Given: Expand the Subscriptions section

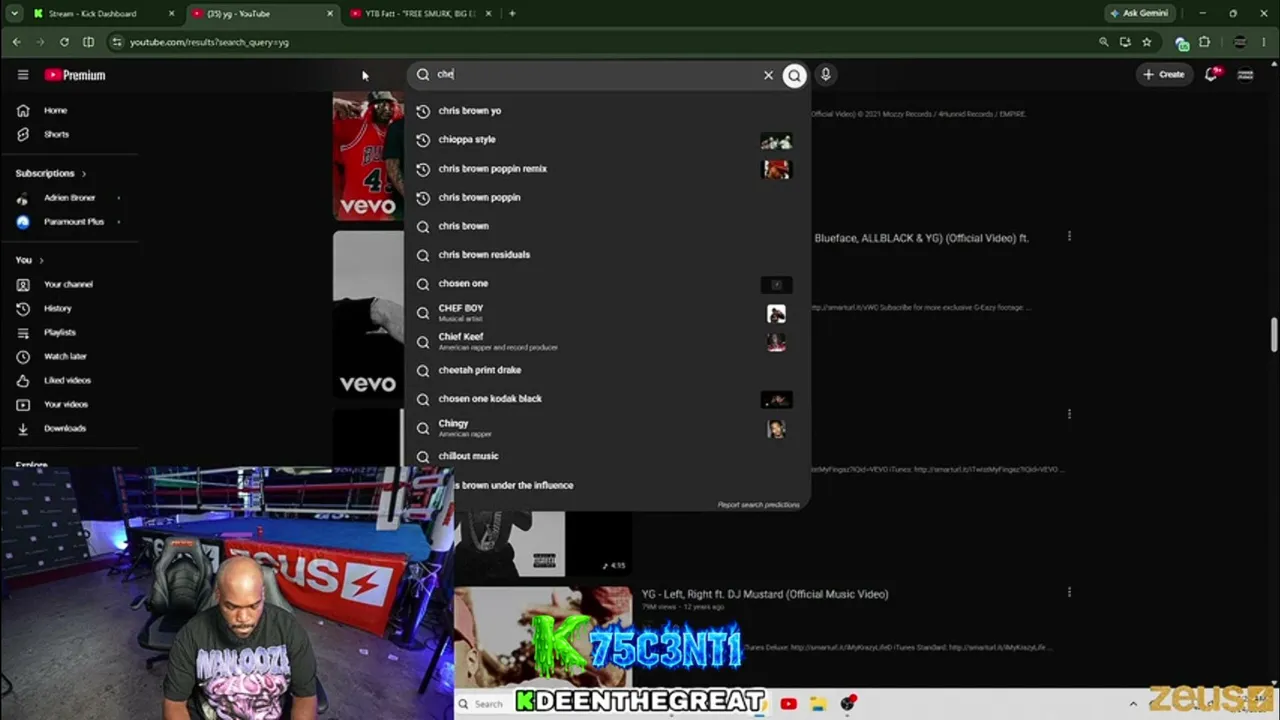Looking at the screenshot, I should click(x=51, y=173).
